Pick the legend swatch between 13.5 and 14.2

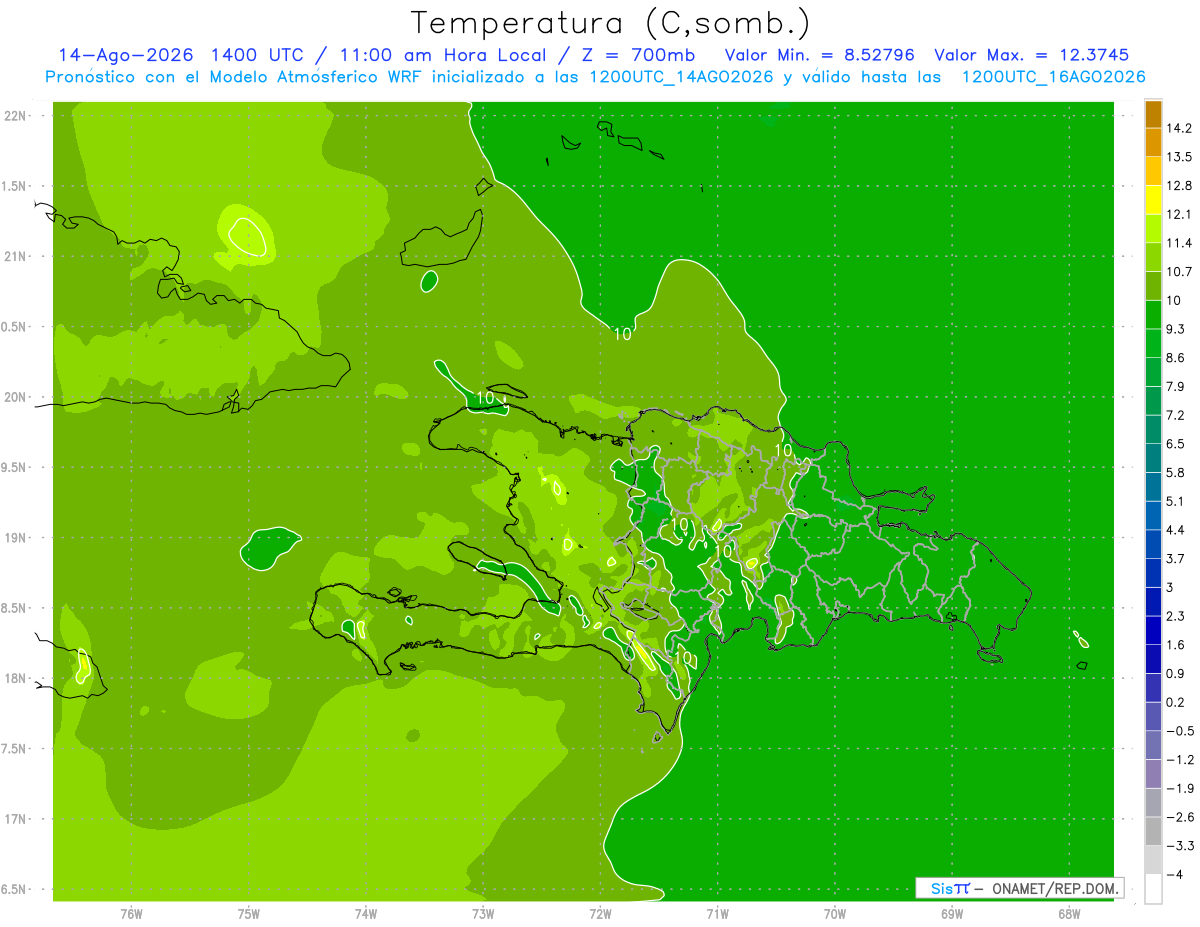pyautogui.click(x=1153, y=143)
